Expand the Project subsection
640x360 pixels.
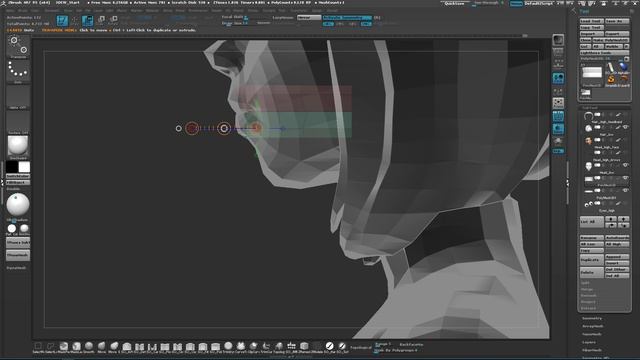(x=588, y=302)
